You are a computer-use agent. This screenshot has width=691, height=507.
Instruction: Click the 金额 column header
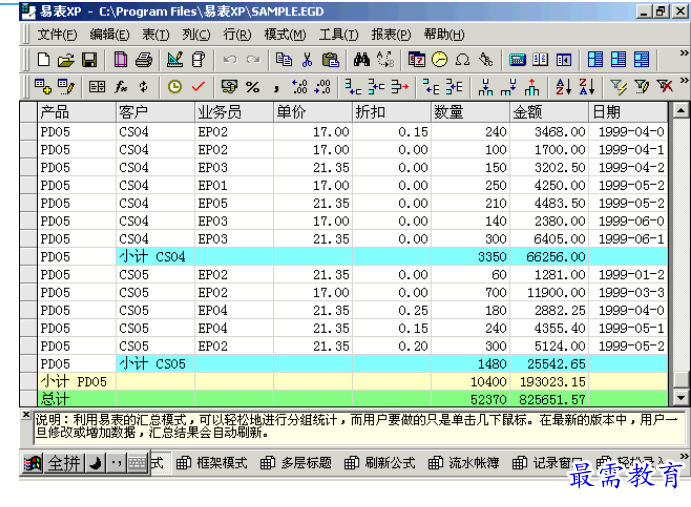pos(549,112)
